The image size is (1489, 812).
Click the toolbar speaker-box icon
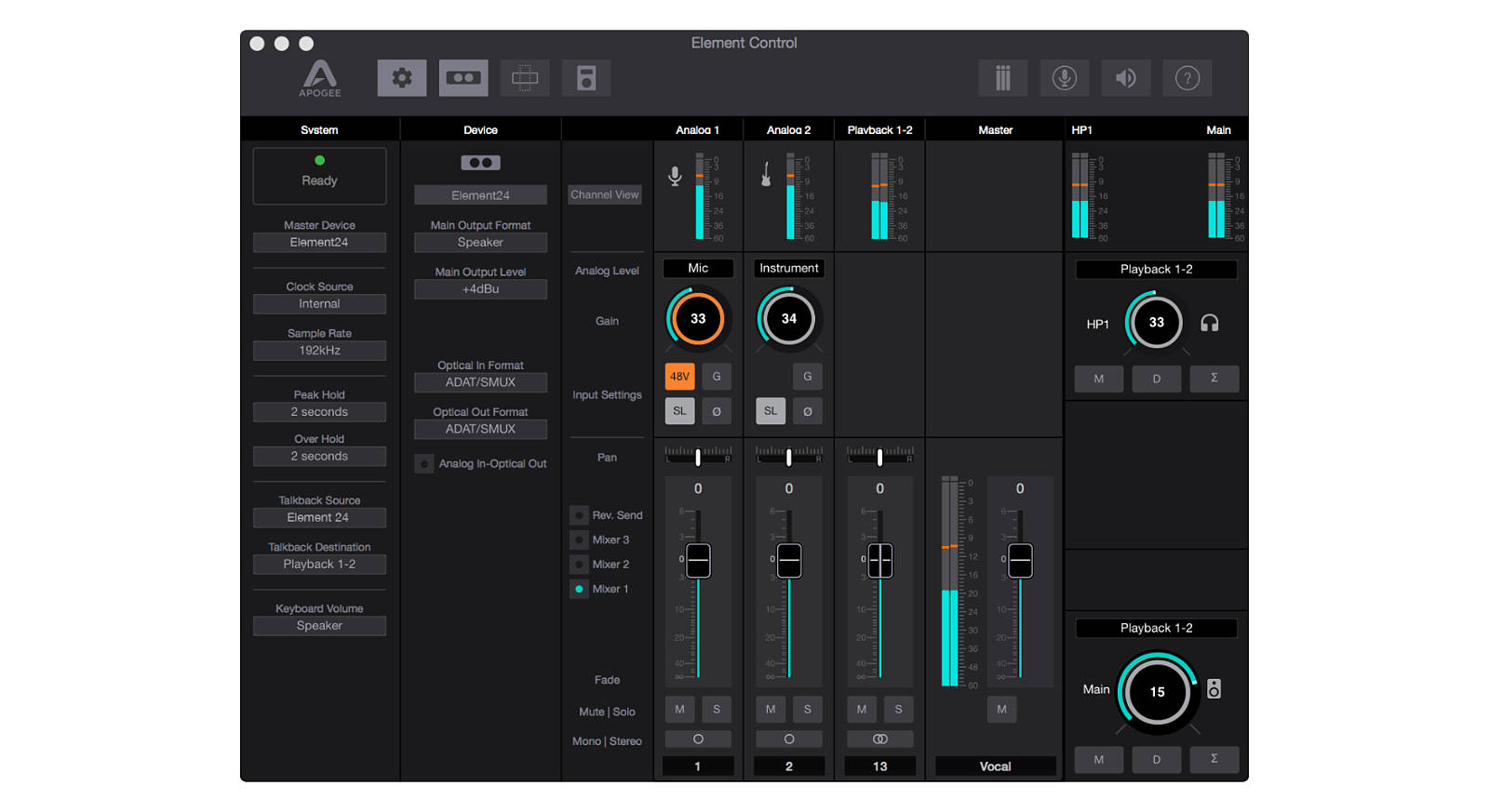[x=586, y=78]
